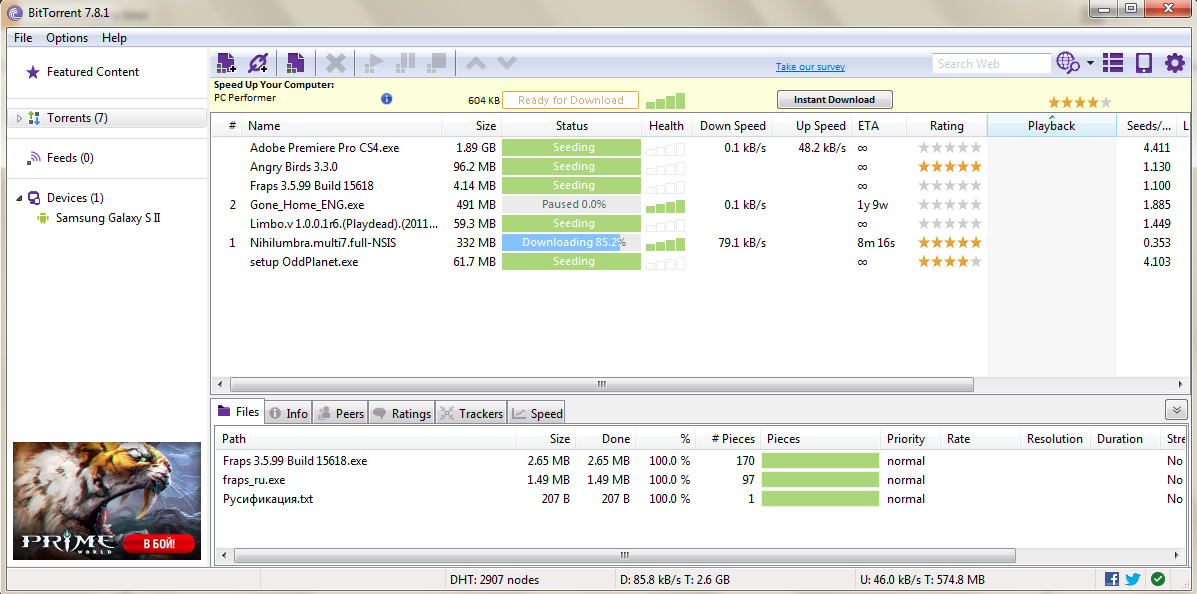Click the BitTorrent logo in title bar

coord(15,11)
